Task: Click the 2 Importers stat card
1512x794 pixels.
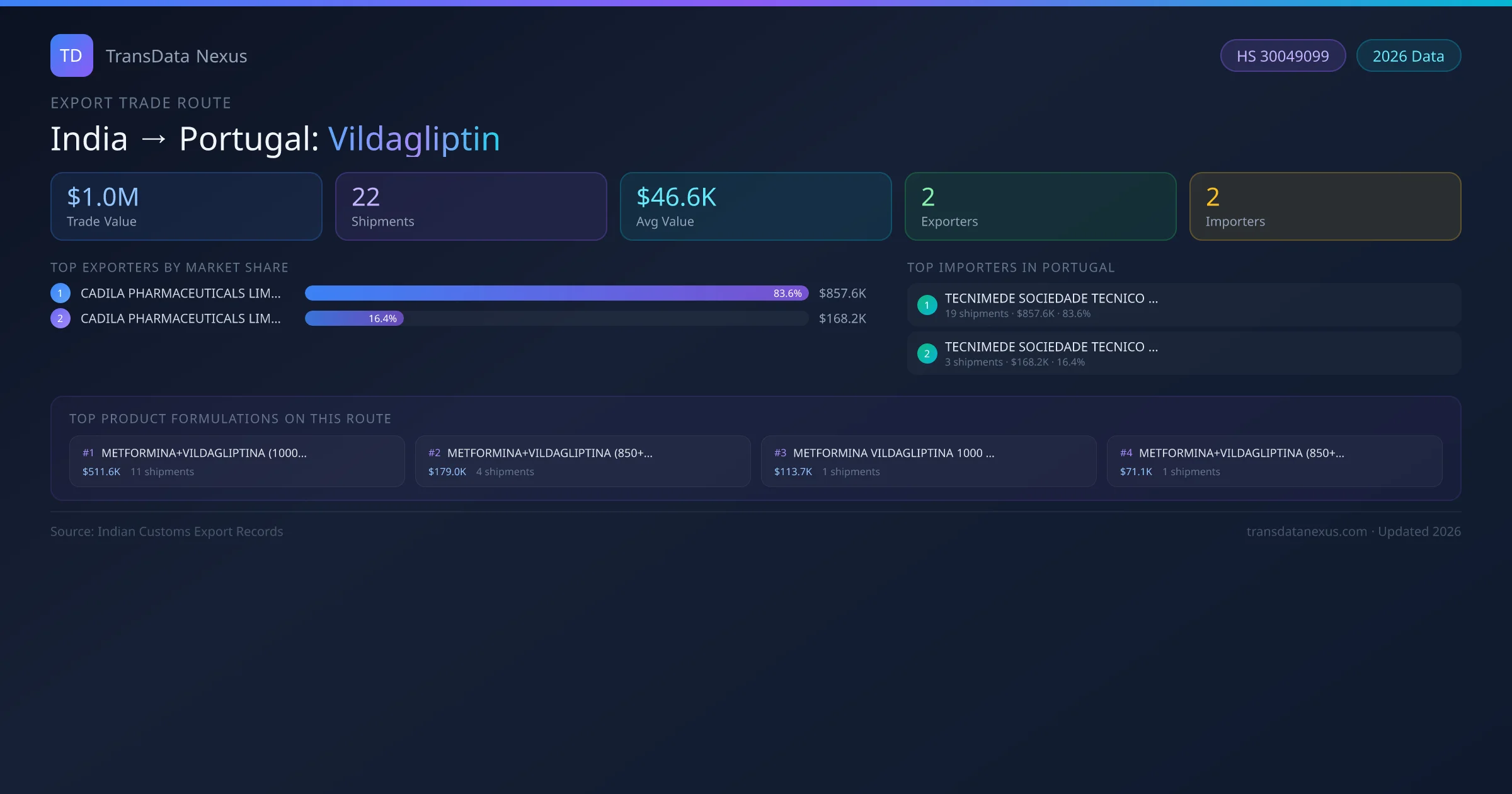Action: tap(1325, 207)
